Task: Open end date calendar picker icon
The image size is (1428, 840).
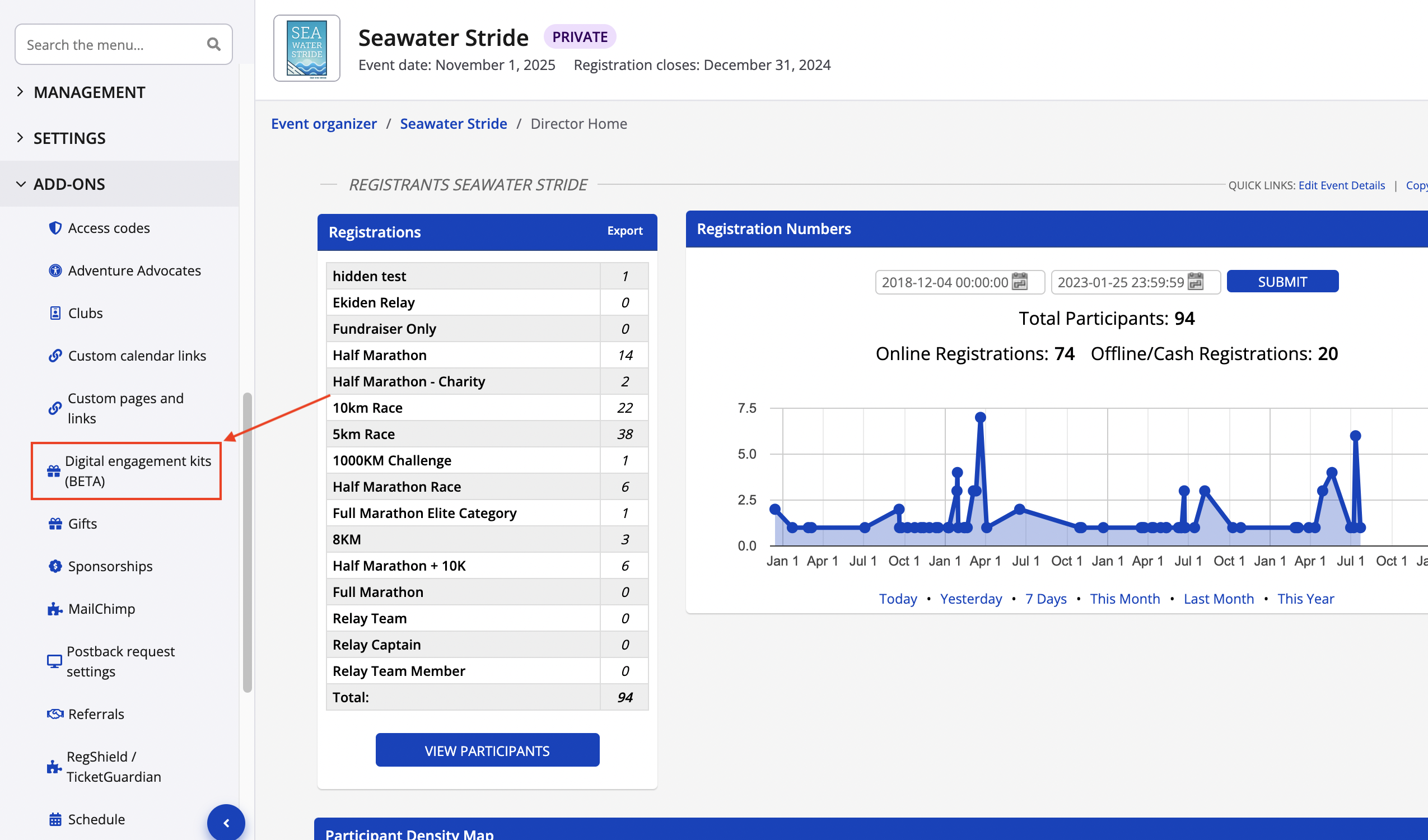Action: pos(1195,282)
